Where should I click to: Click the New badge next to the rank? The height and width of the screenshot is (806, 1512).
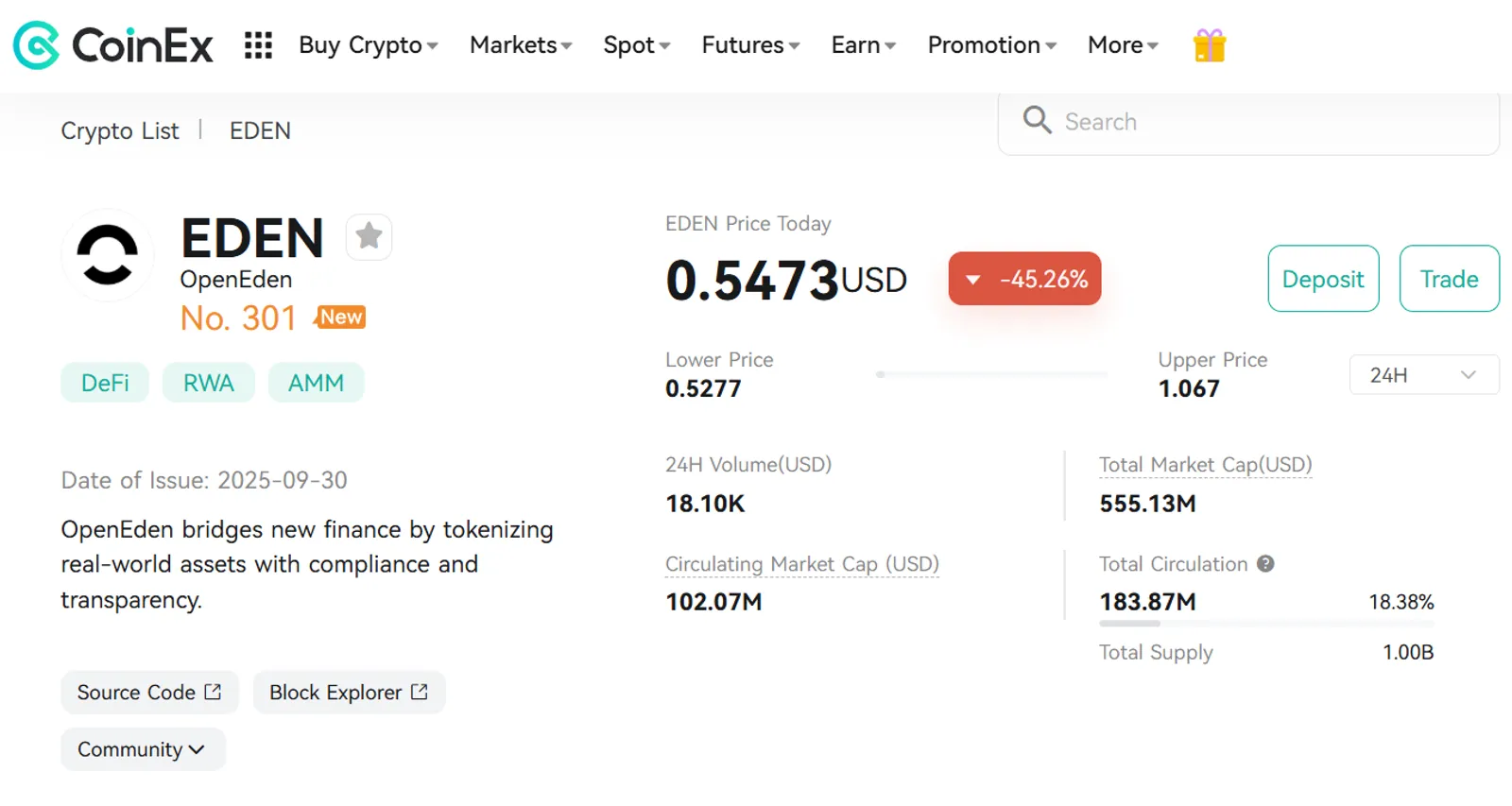pos(340,317)
